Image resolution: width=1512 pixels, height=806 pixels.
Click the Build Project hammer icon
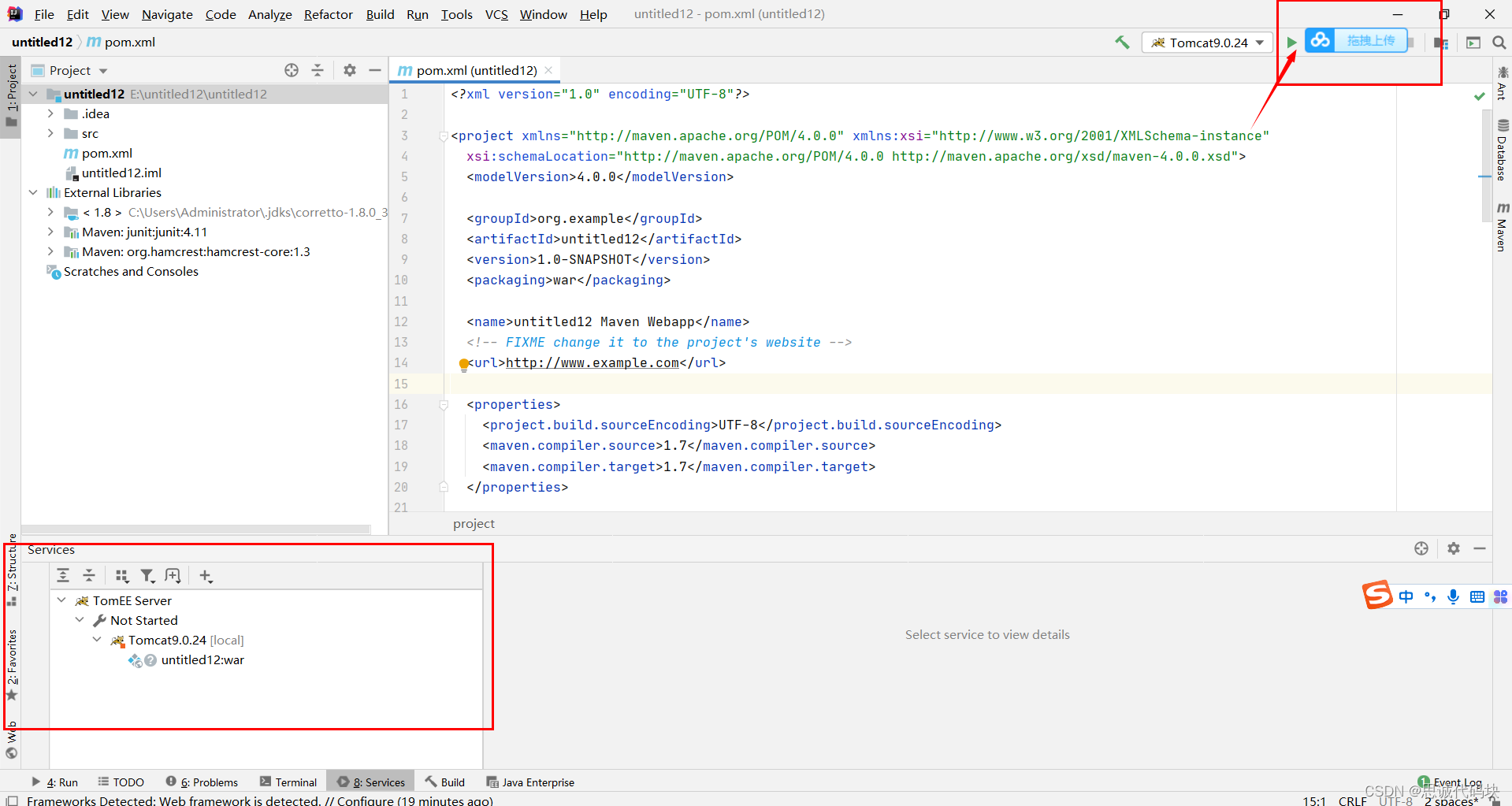[x=1122, y=42]
